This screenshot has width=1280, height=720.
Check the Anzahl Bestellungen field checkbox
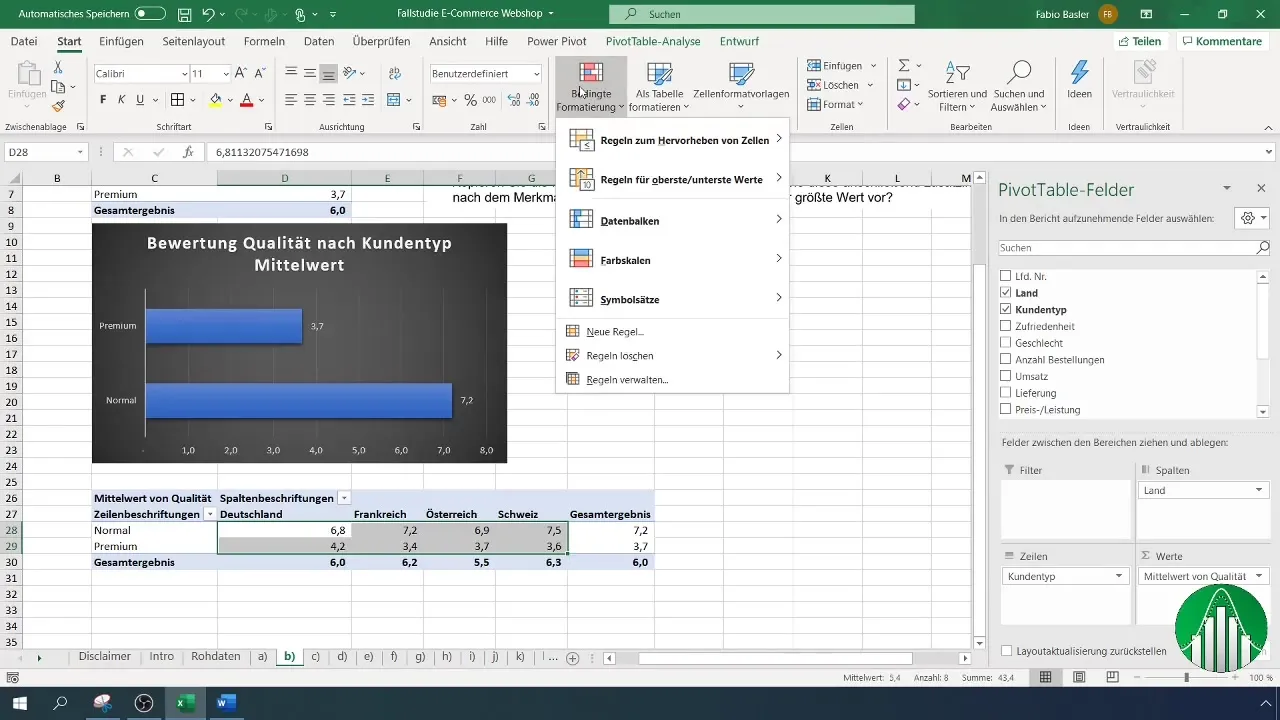click(x=1006, y=360)
